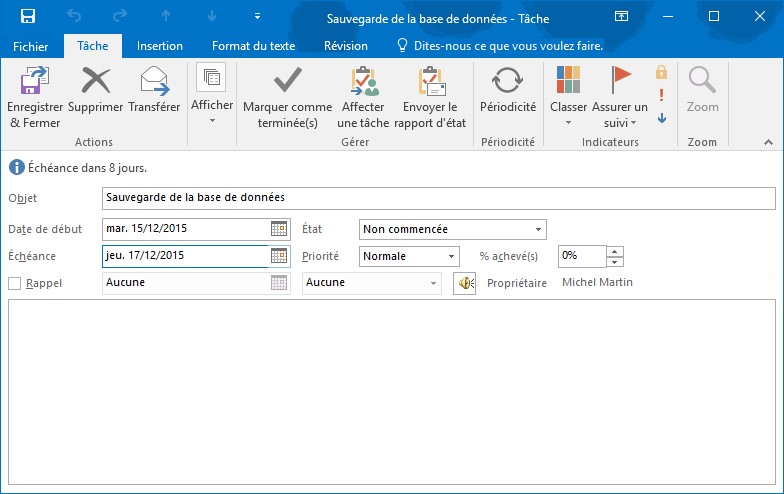Switch to the Insertion tab
Viewport: 784px width, 494px height.
[x=160, y=46]
